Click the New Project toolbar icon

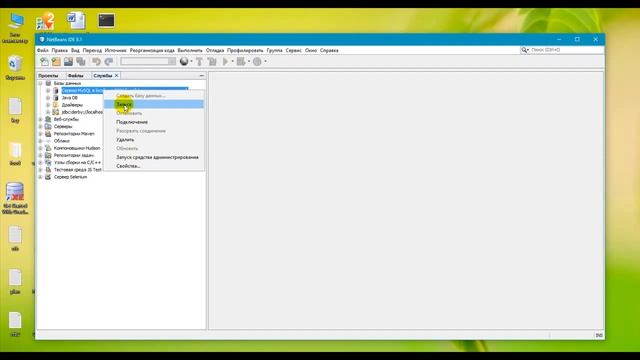coord(56,62)
